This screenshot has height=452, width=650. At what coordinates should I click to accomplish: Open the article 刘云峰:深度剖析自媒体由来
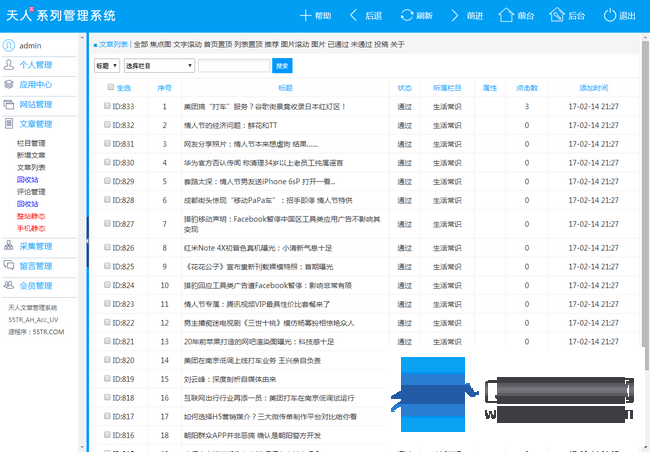click(x=230, y=379)
